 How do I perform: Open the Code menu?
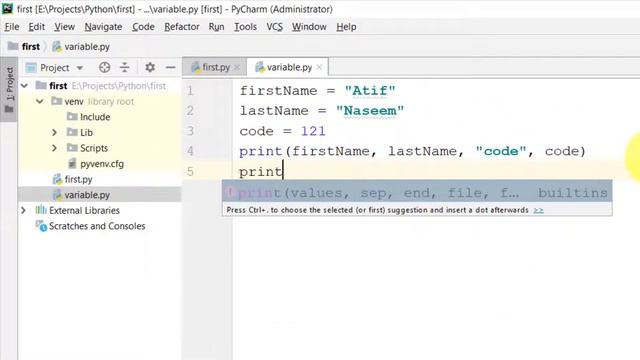tap(143, 27)
